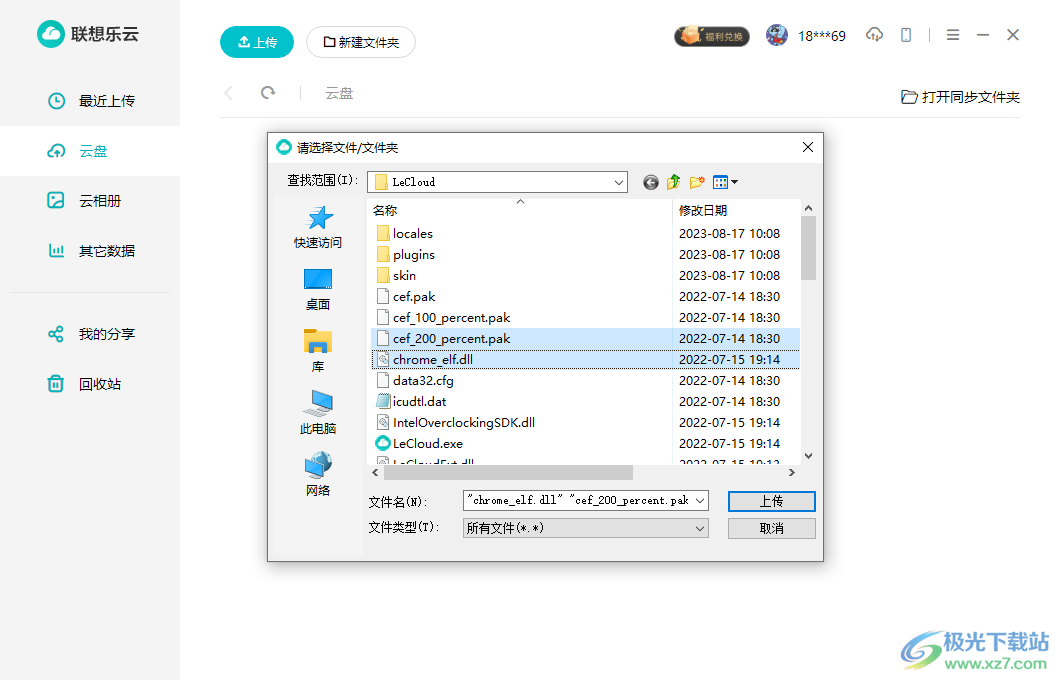
Task: Sort by the 修改日期 column header
Action: tap(736, 210)
